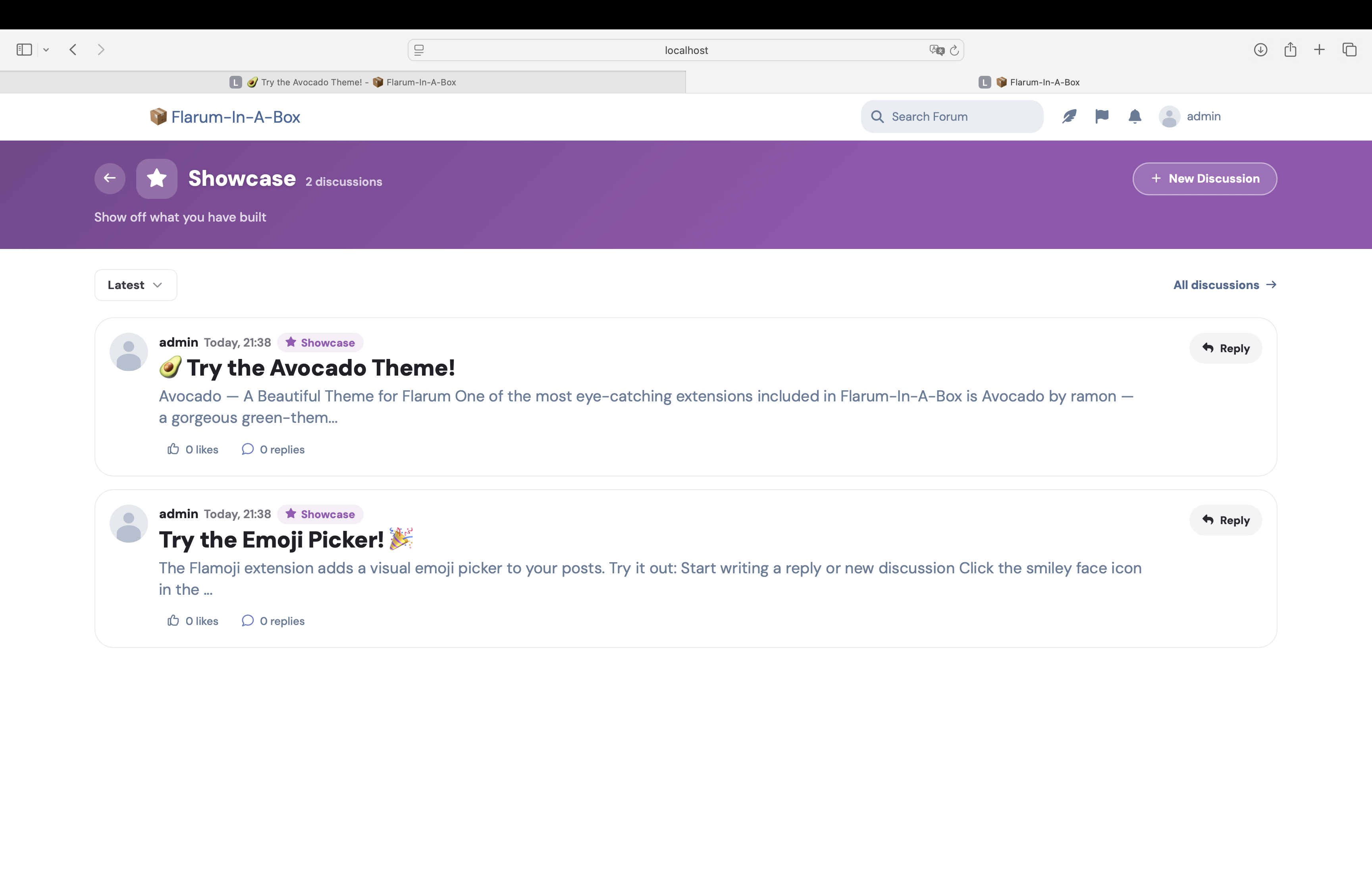Open a new tab with plus icon
1372x887 pixels.
[x=1319, y=50]
